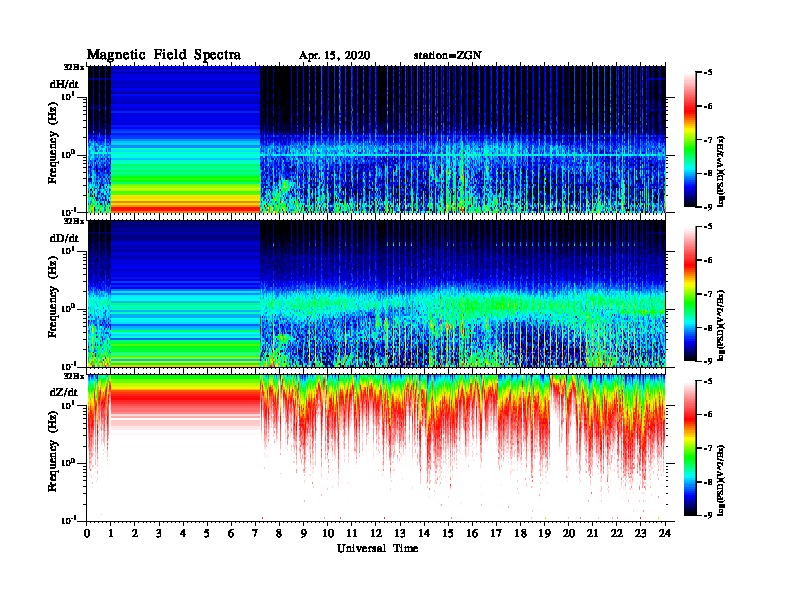Select the "dH/dt" panel label

click(64, 84)
